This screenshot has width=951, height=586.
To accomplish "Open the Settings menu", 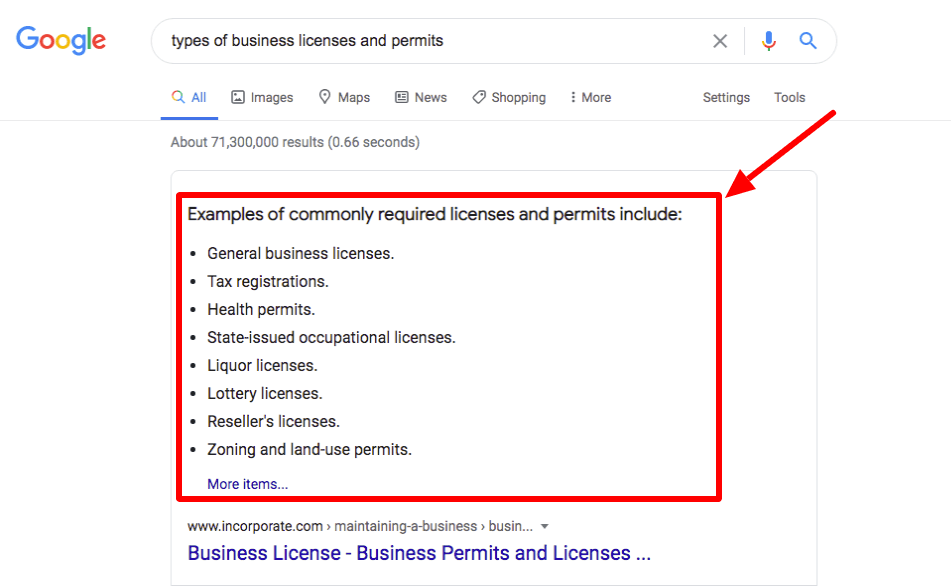I will tap(726, 97).
